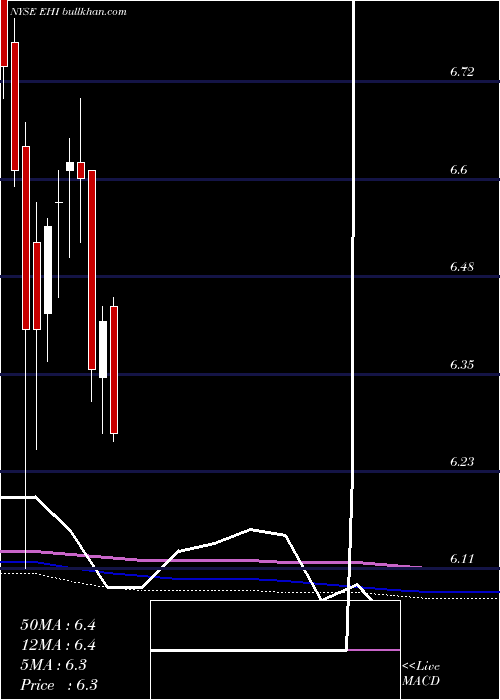Image resolution: width=500 pixels, height=700 pixels.
Task: Click the 'Price : 6.3' readout
Action: click(x=59, y=685)
